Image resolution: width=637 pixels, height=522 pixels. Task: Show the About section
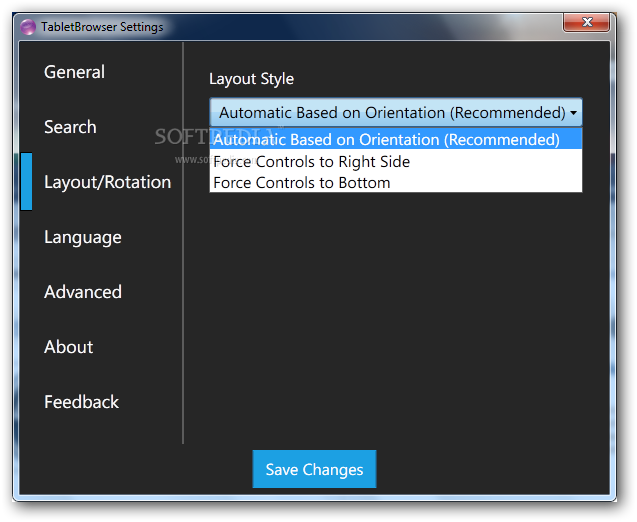(68, 347)
